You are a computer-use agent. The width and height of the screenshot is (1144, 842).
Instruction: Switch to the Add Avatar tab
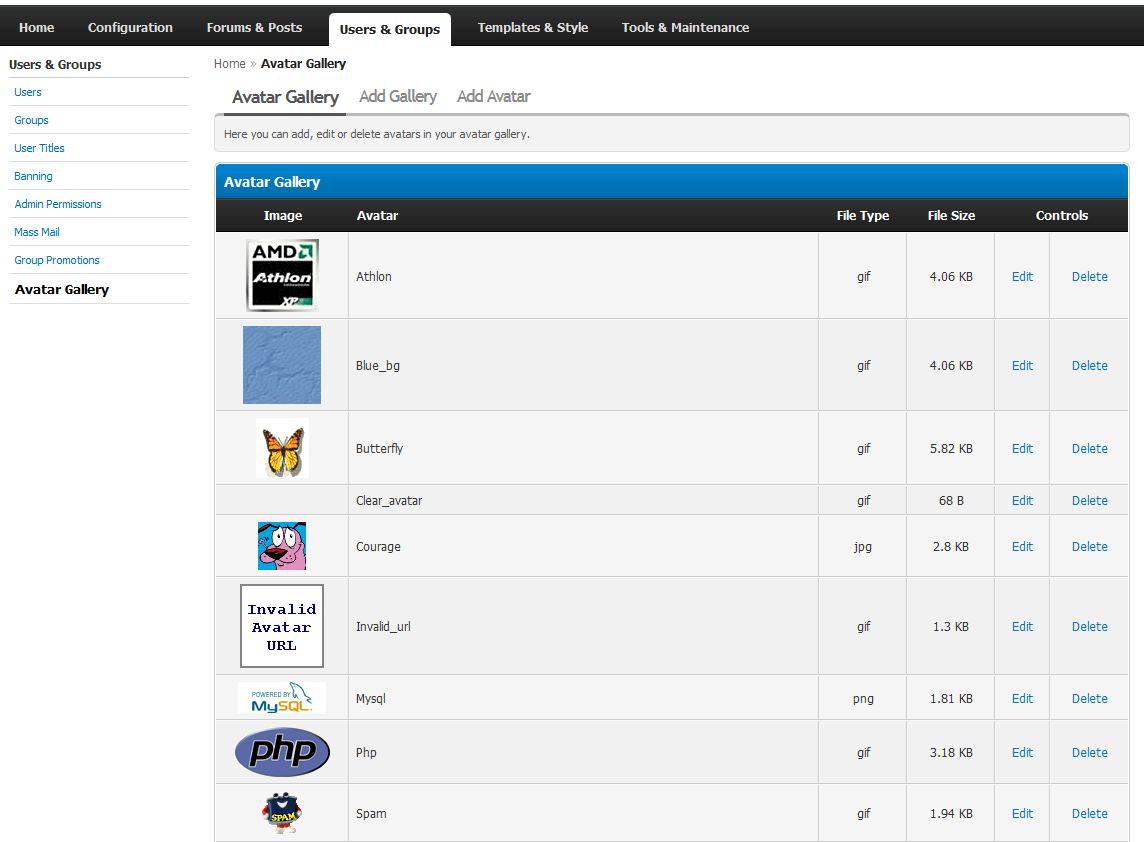(493, 97)
